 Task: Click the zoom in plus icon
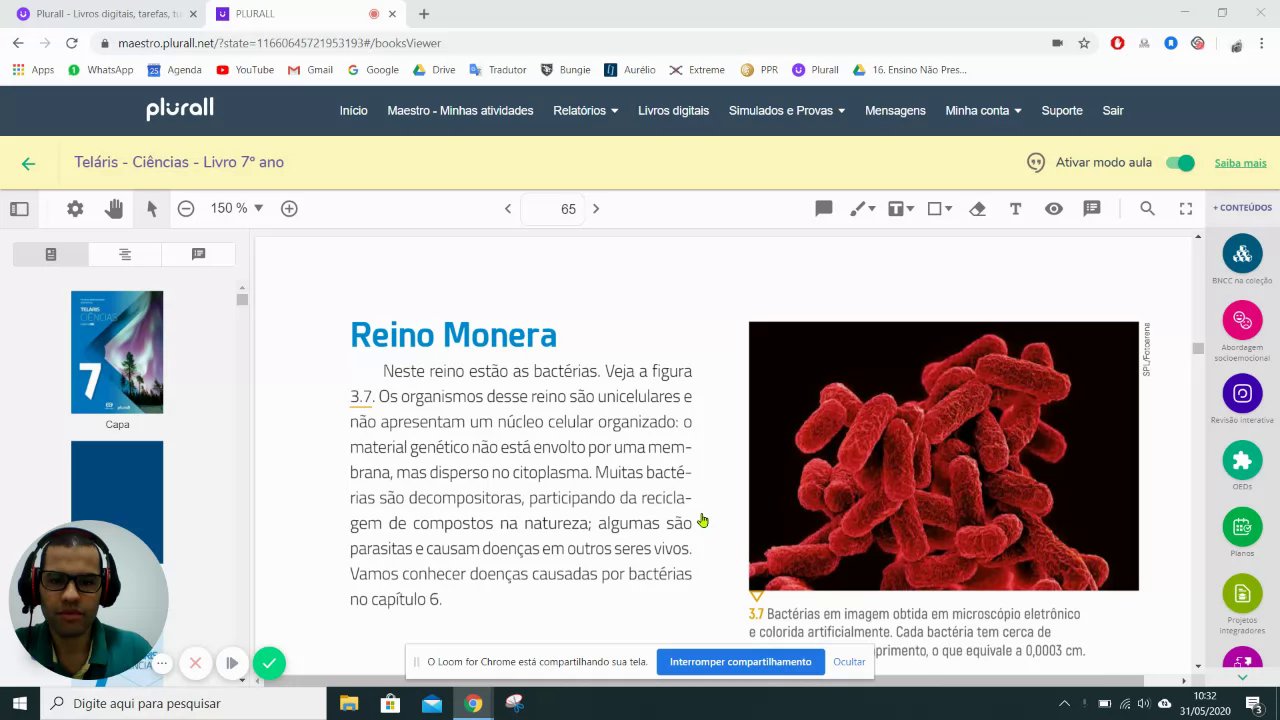(x=289, y=208)
